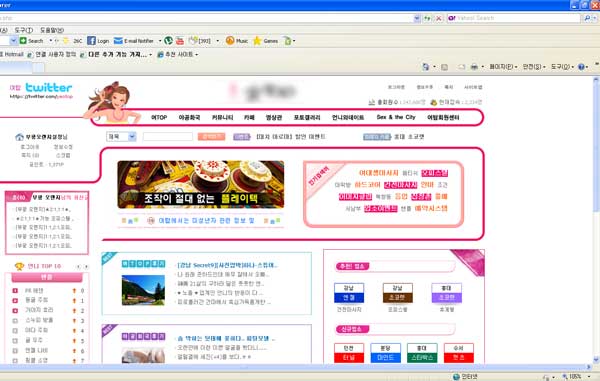Screen dimensions: 600x381
Task: Open the 도구(O) command bar dropdown
Action: click(x=562, y=67)
